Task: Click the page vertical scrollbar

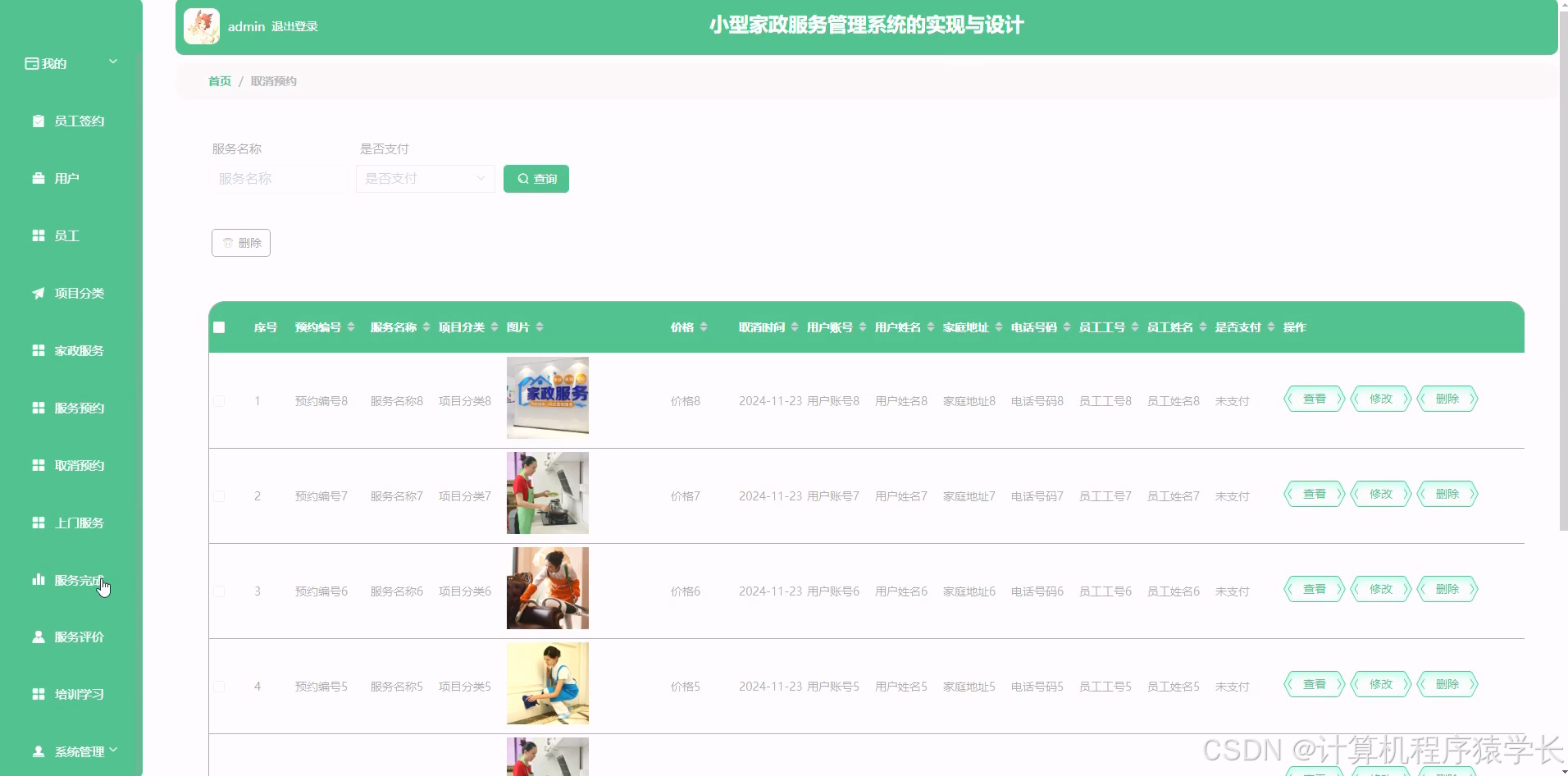Action: 1563,271
